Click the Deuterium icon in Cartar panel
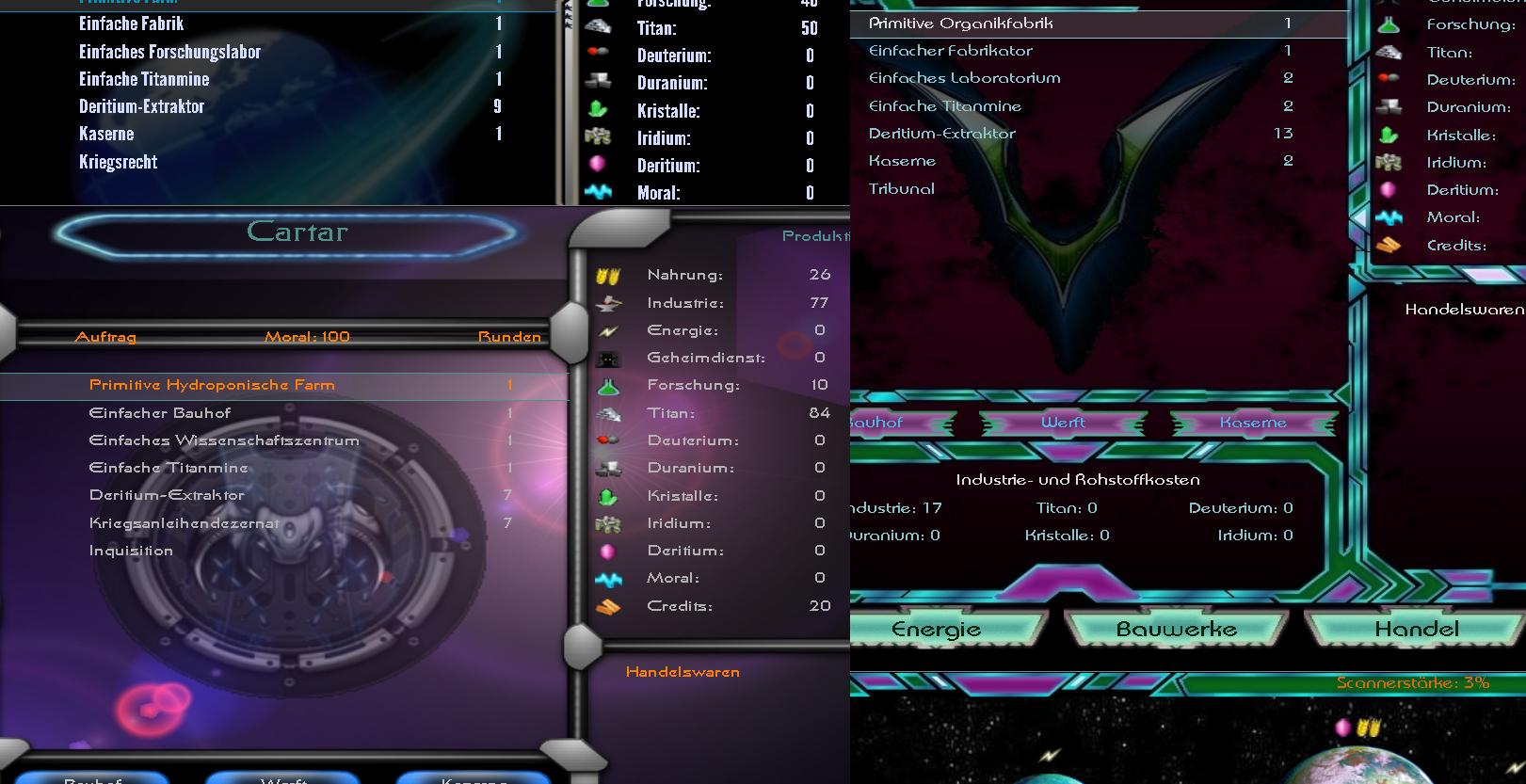 tap(608, 440)
